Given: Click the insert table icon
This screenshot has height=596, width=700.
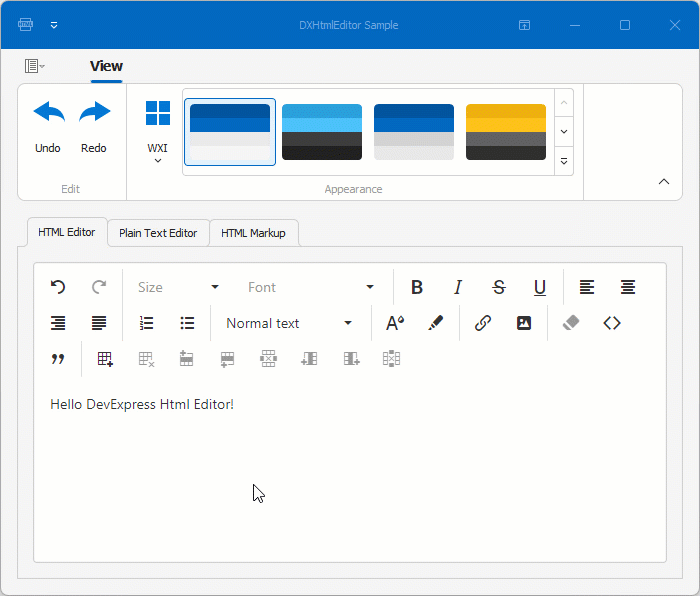Looking at the screenshot, I should pyautogui.click(x=105, y=358).
